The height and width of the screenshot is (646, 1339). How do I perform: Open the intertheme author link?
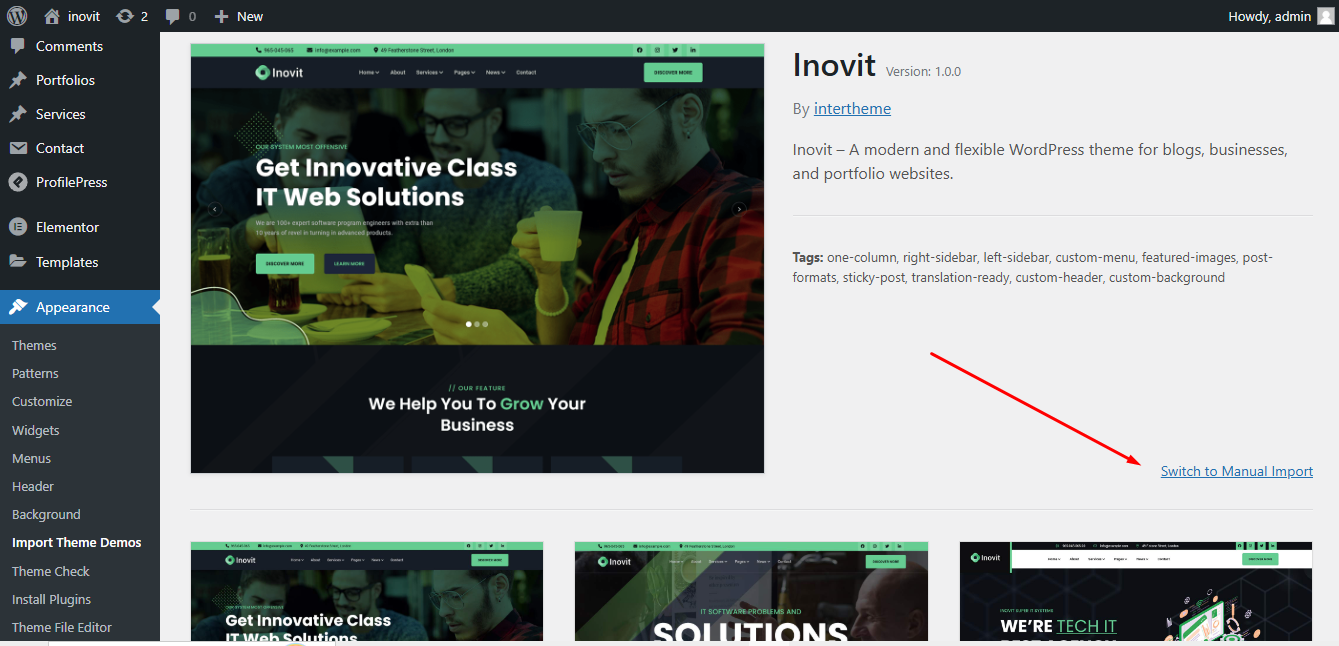pyautogui.click(x=852, y=108)
